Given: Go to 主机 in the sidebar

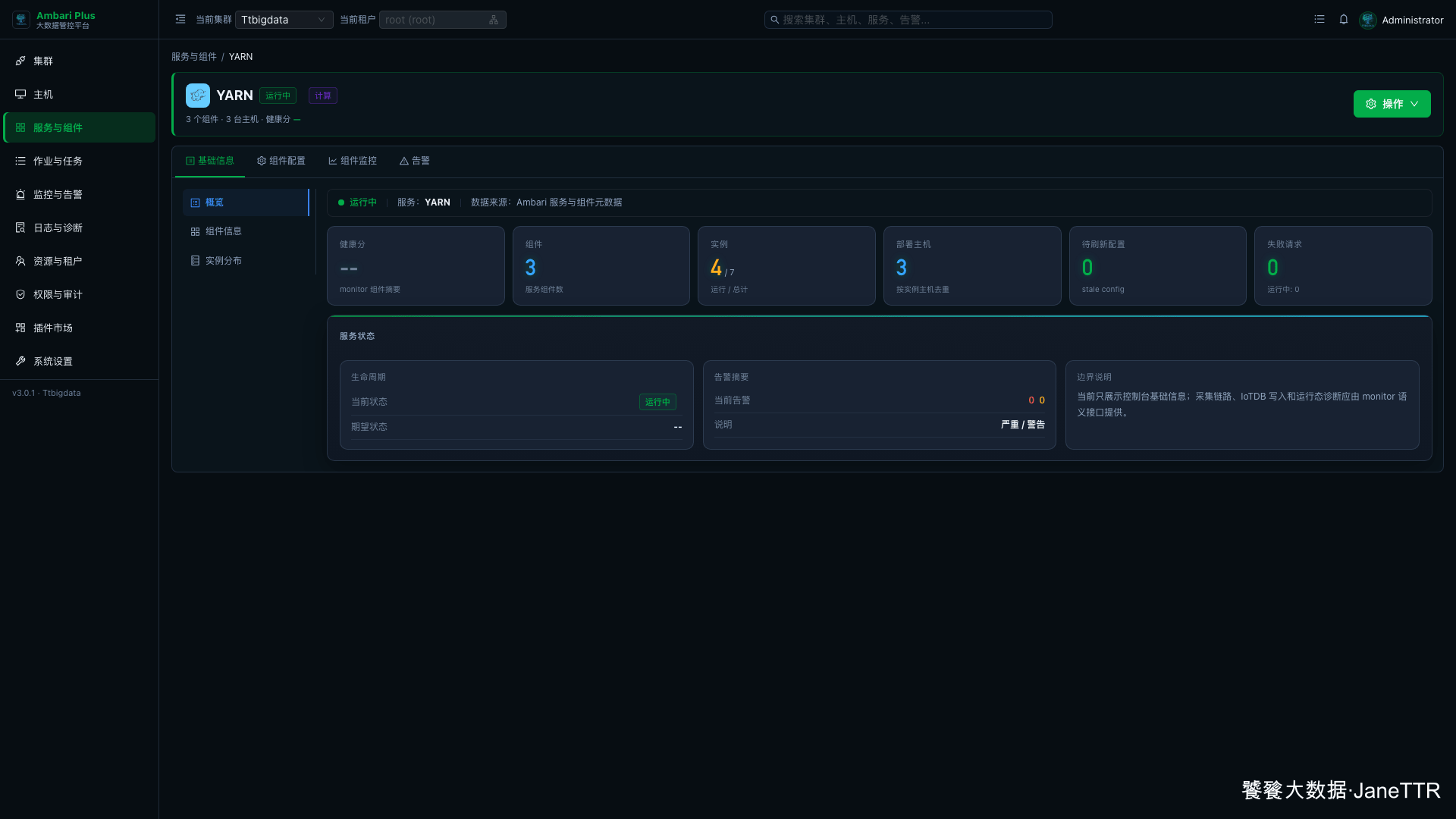Looking at the screenshot, I should [80, 94].
